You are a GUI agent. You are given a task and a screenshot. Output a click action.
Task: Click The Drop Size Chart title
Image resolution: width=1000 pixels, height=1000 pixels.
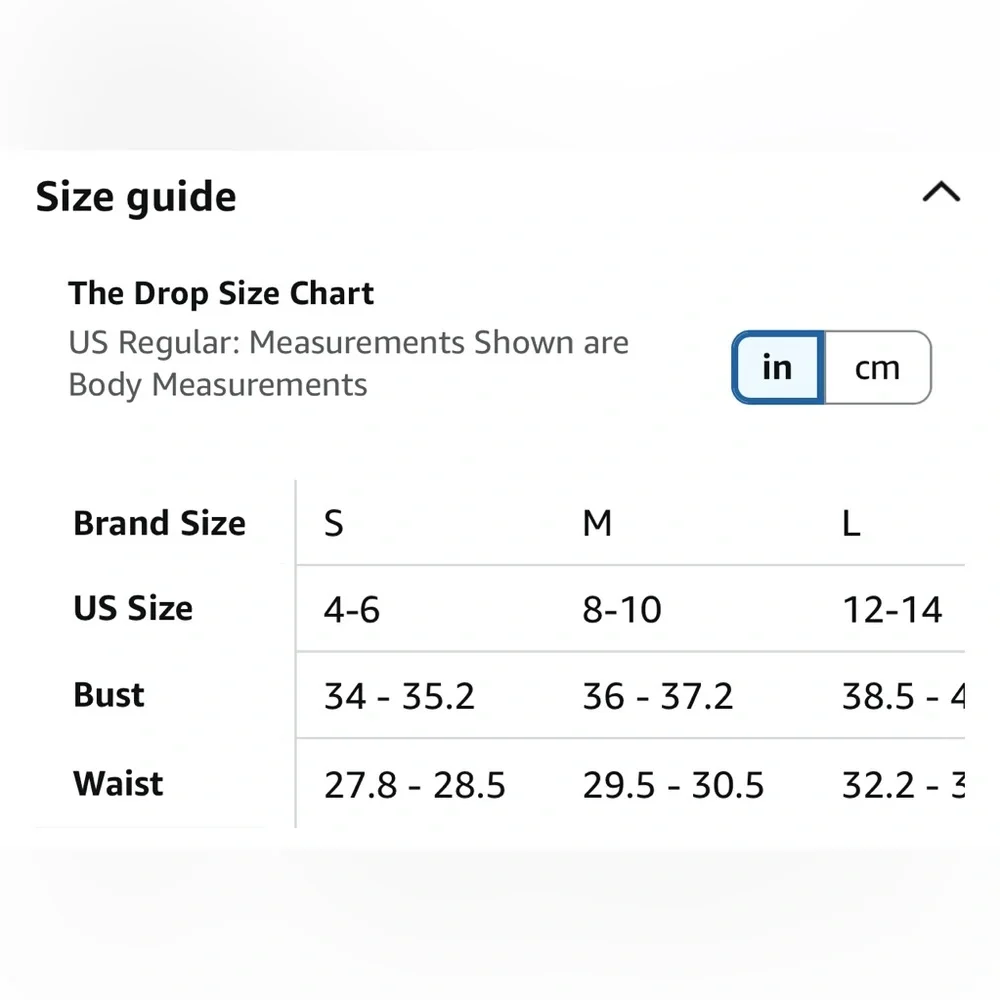tap(221, 293)
